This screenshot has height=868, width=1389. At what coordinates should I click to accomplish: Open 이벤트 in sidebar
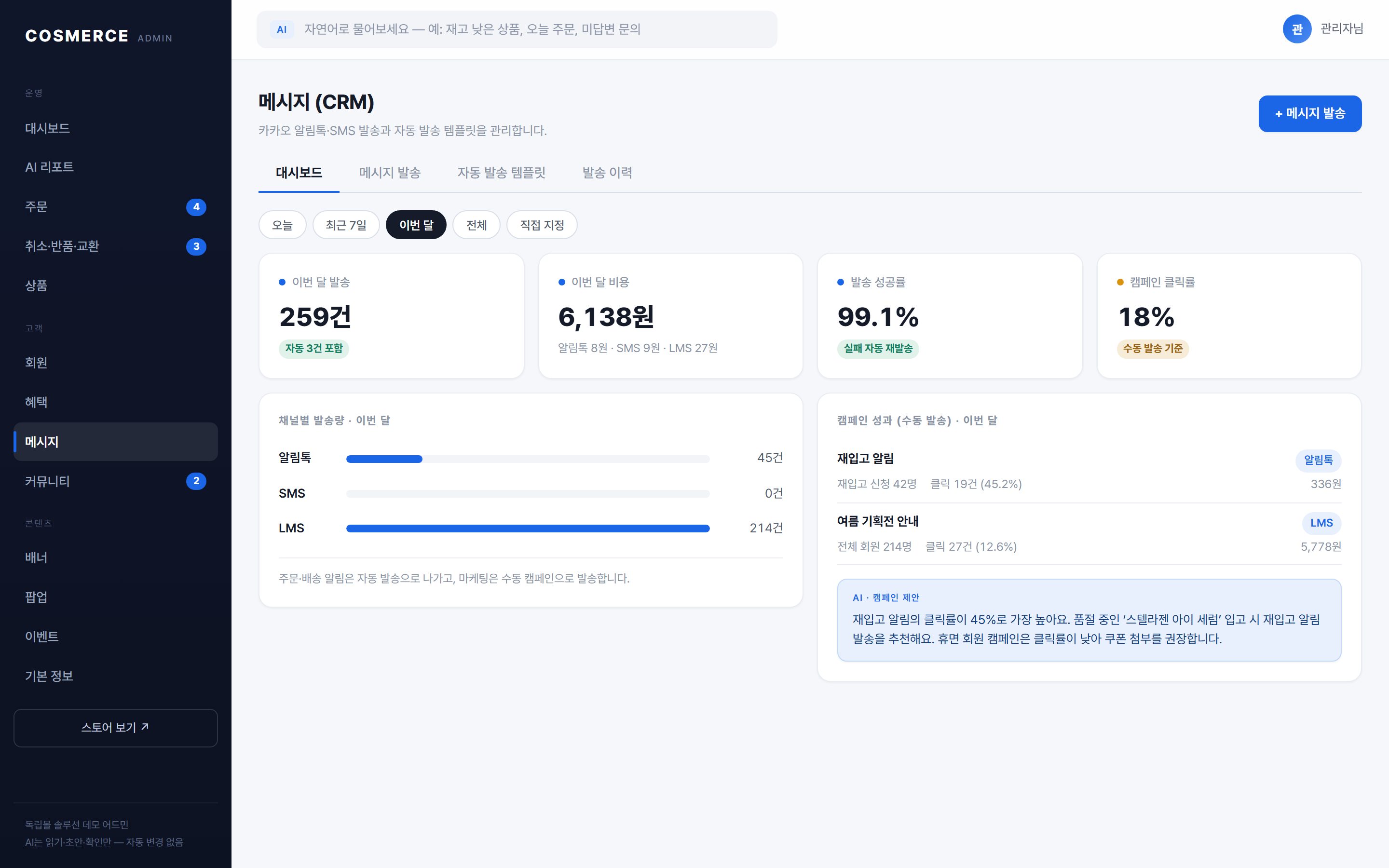point(115,637)
